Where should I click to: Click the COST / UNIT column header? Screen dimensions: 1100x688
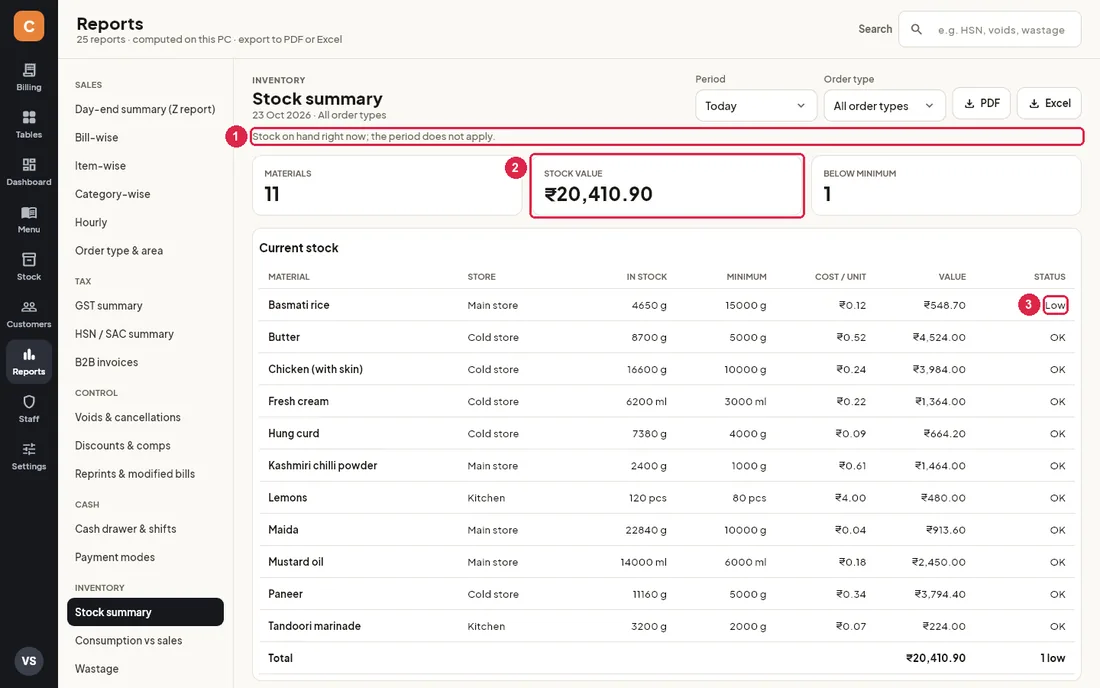click(840, 277)
